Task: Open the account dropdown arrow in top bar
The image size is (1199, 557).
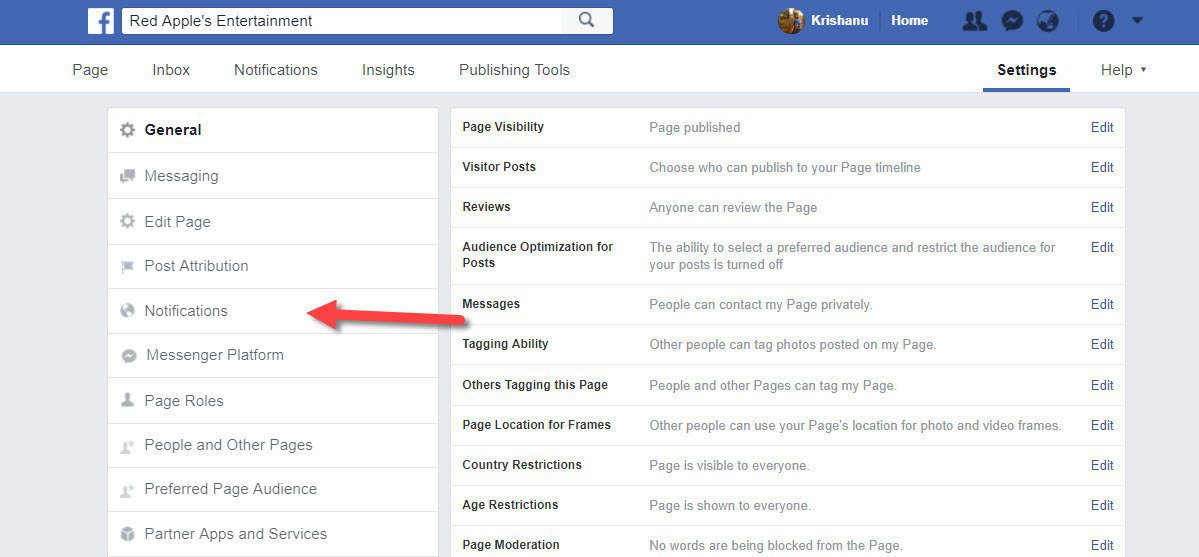Action: 1137,21
